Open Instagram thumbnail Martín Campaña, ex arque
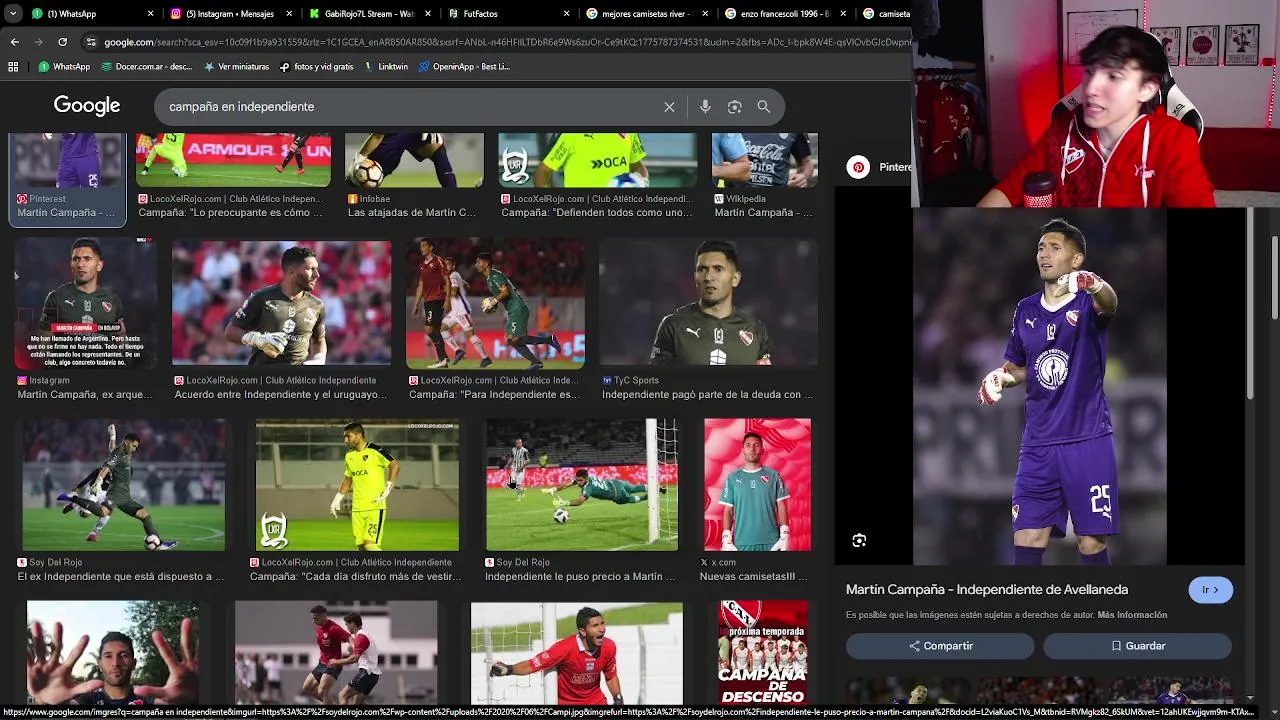 [x=86, y=303]
